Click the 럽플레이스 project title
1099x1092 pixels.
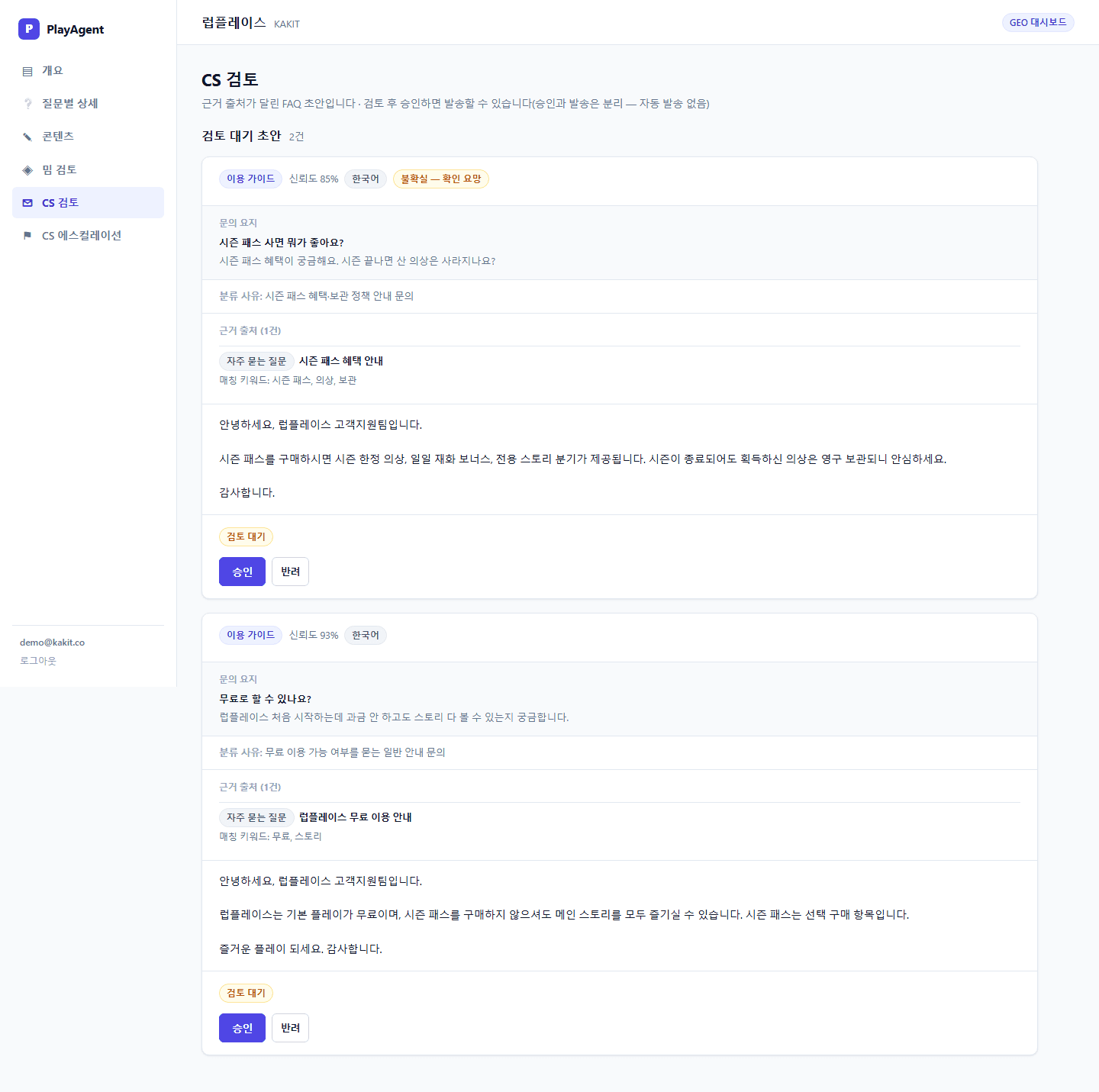[x=234, y=23]
